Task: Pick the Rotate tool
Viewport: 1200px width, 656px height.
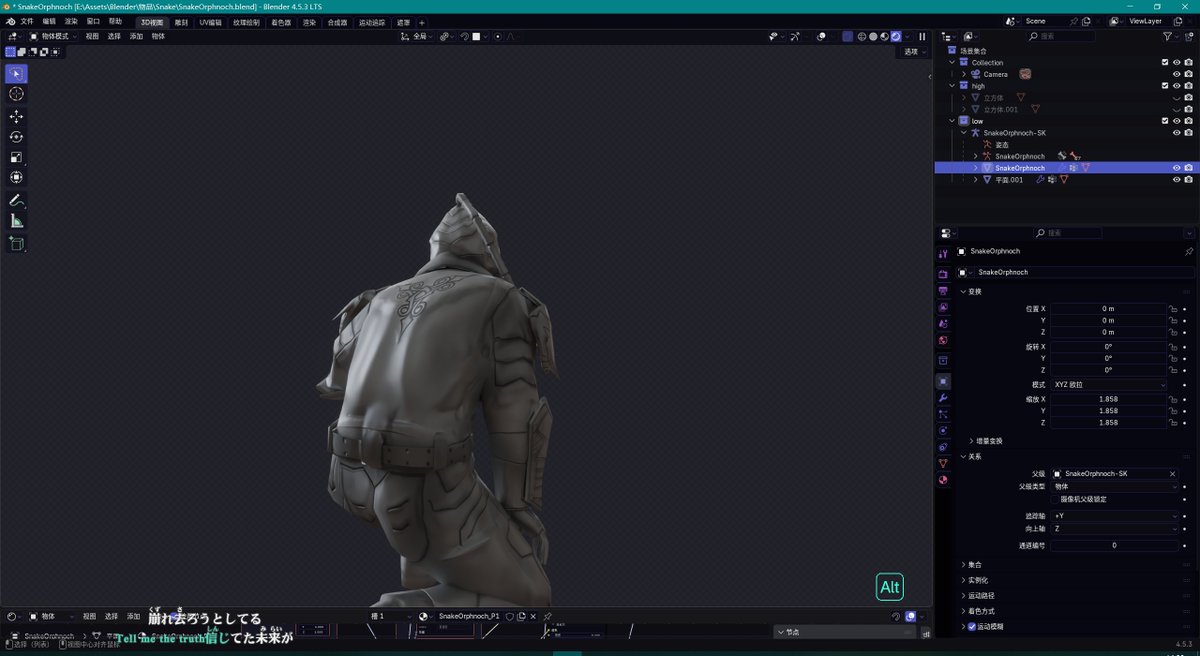Action: click(x=16, y=136)
